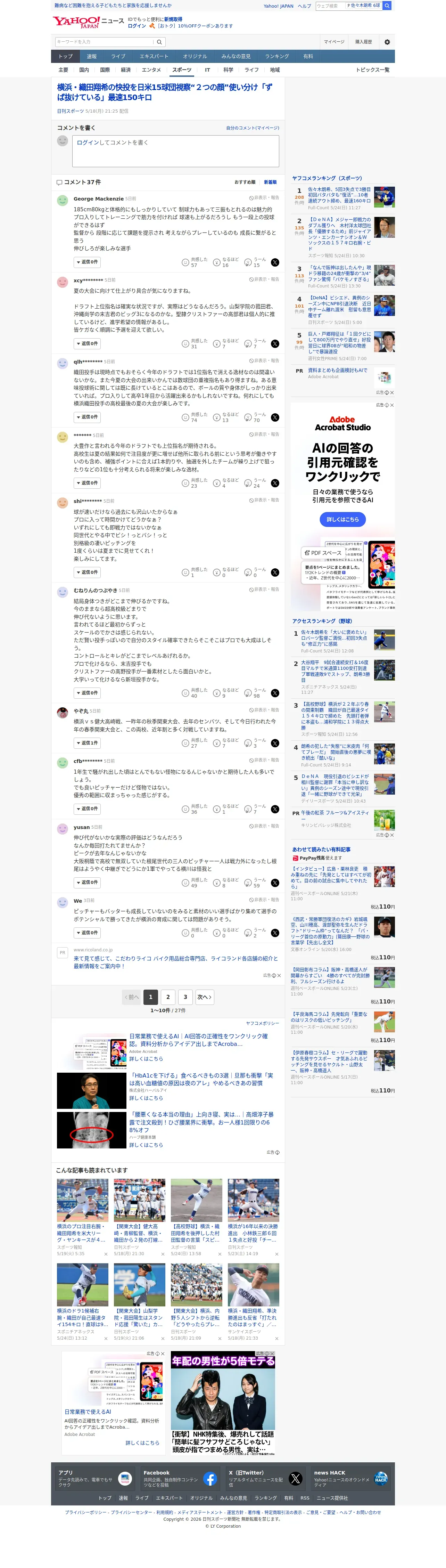The width and height of the screenshot is (446, 1568).
Task: Open the 新規取得 ID registration link
Action: (x=173, y=19)
